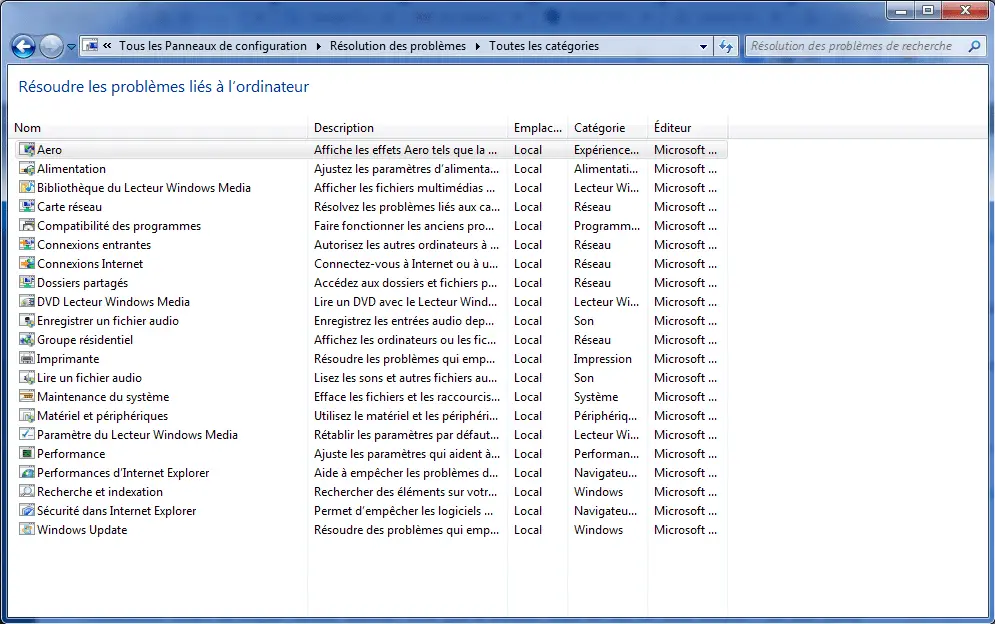Screen dimensions: 995x624
Task: Click the Carte réseau icon
Action: (27, 207)
